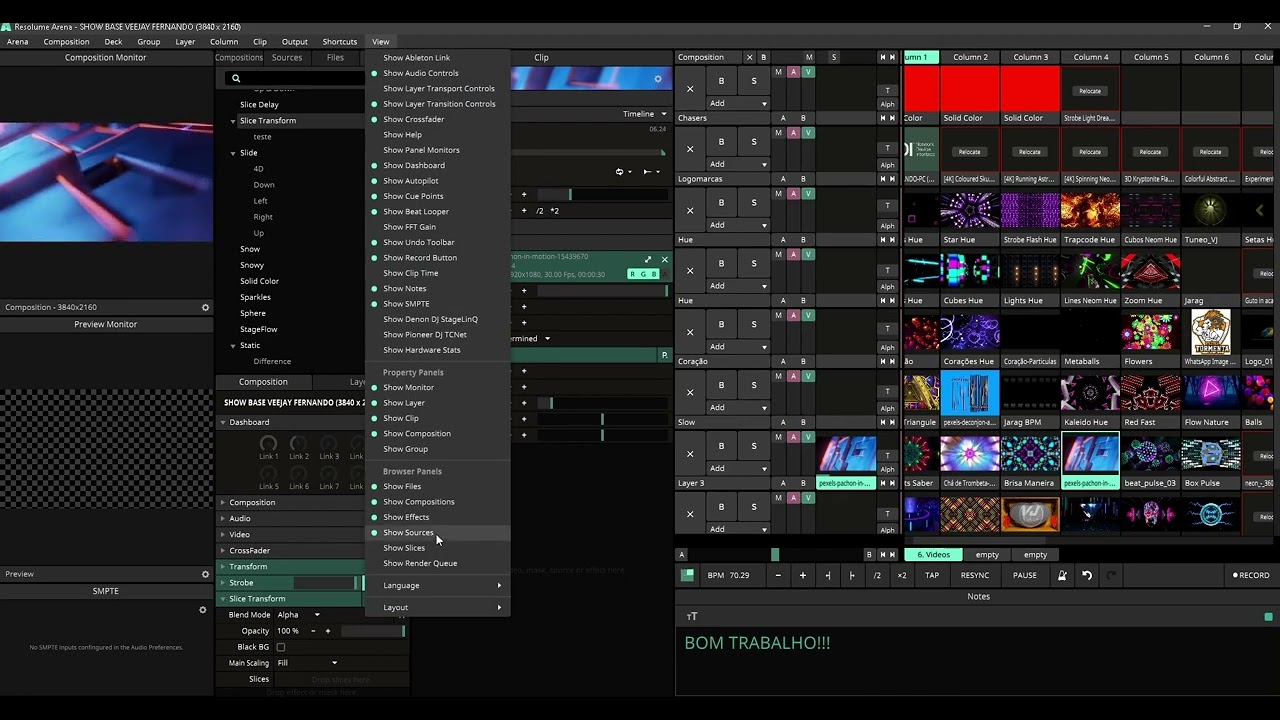
Task: Toggle Show SMPTE
Action: tap(406, 304)
